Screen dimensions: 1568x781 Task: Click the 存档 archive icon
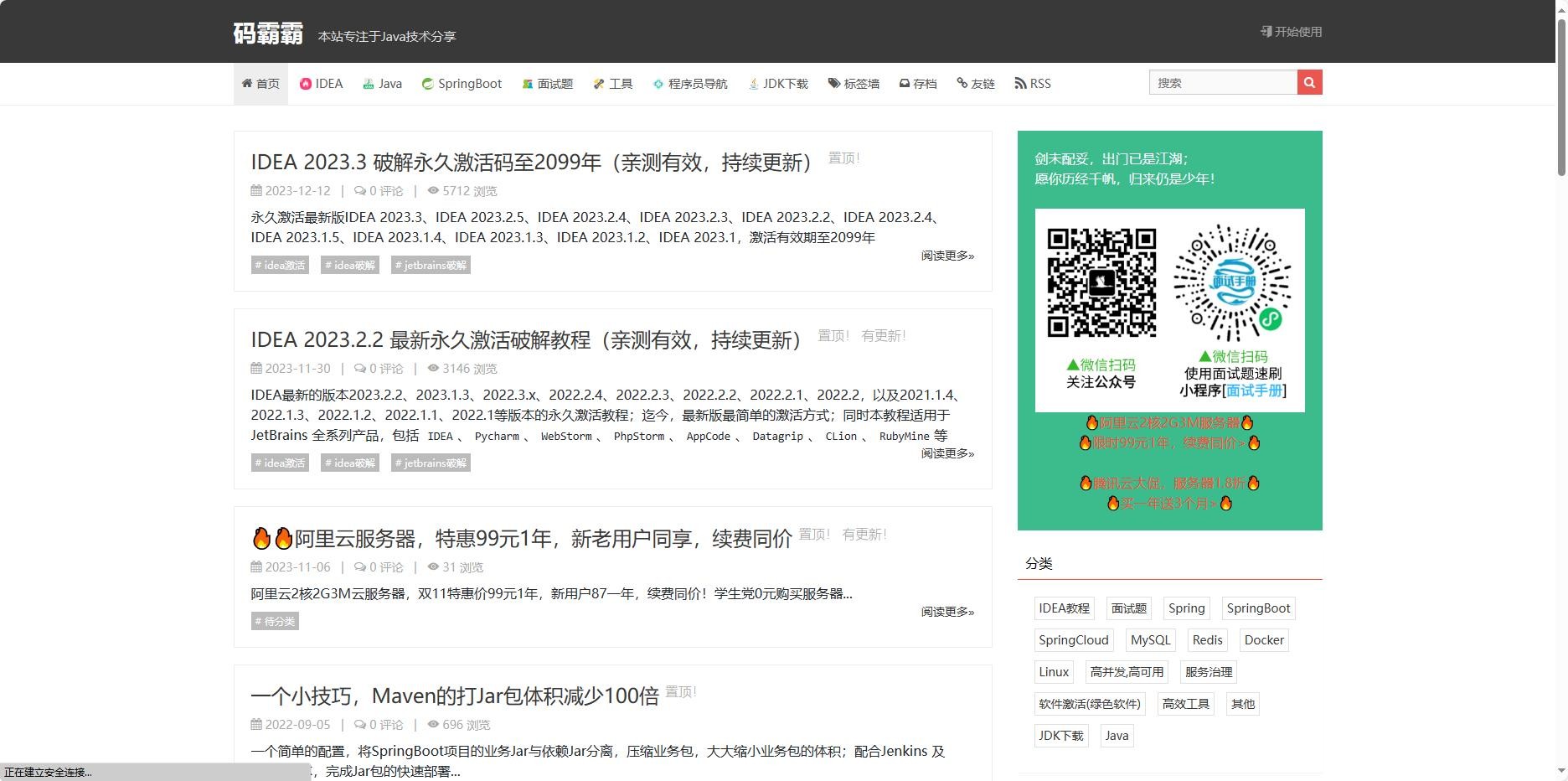click(x=905, y=84)
